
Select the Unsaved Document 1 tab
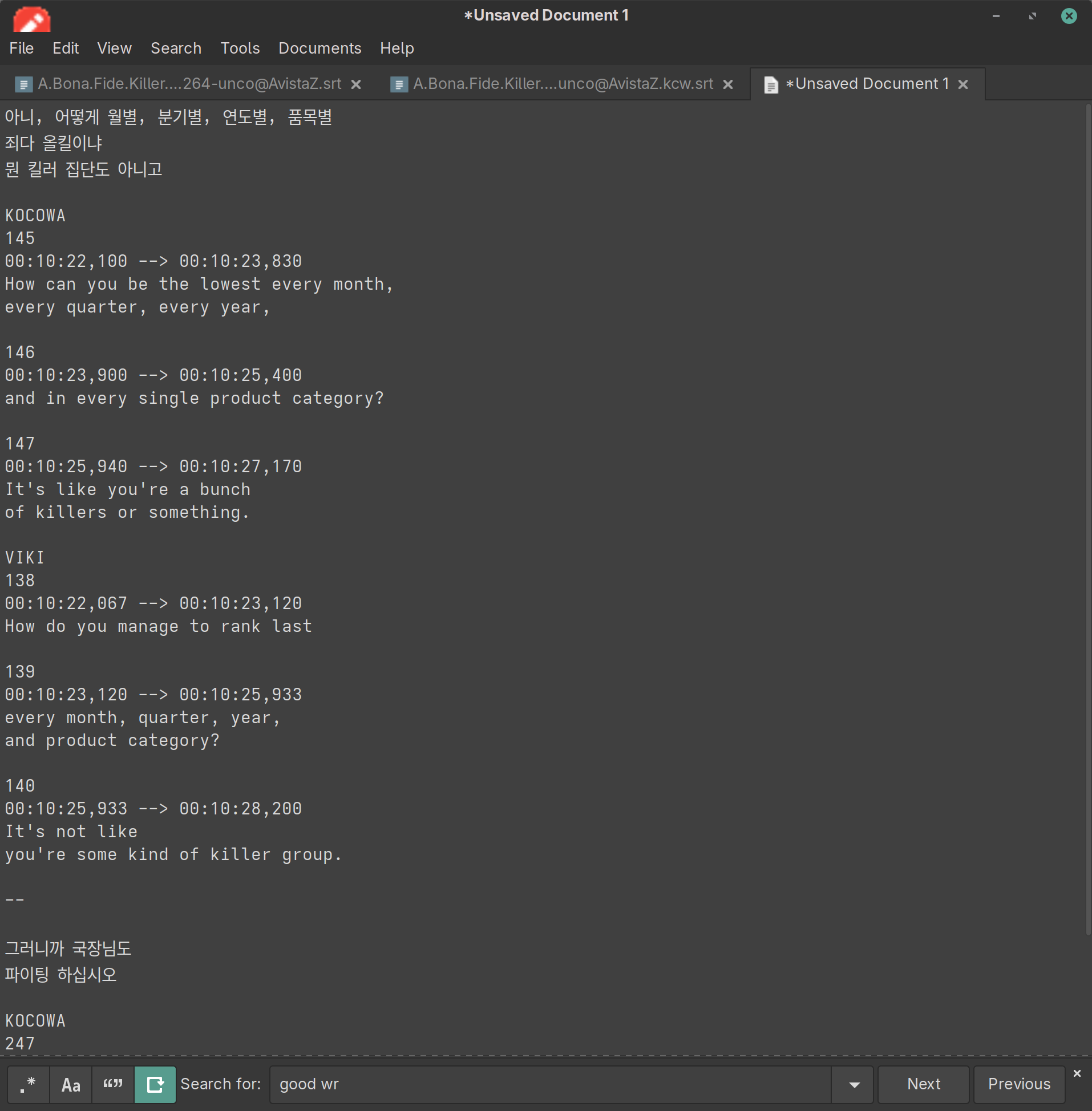[x=867, y=84]
